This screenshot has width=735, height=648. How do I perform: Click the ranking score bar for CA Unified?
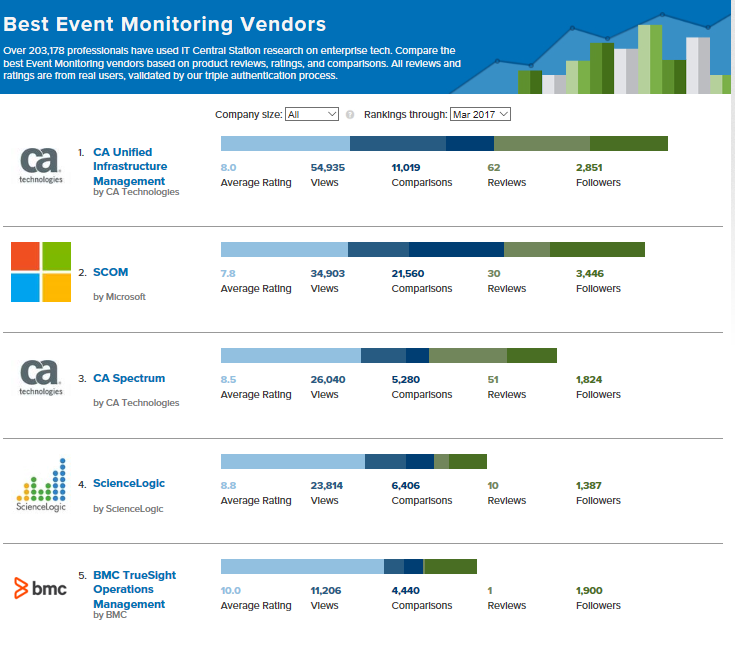pyautogui.click(x=444, y=143)
